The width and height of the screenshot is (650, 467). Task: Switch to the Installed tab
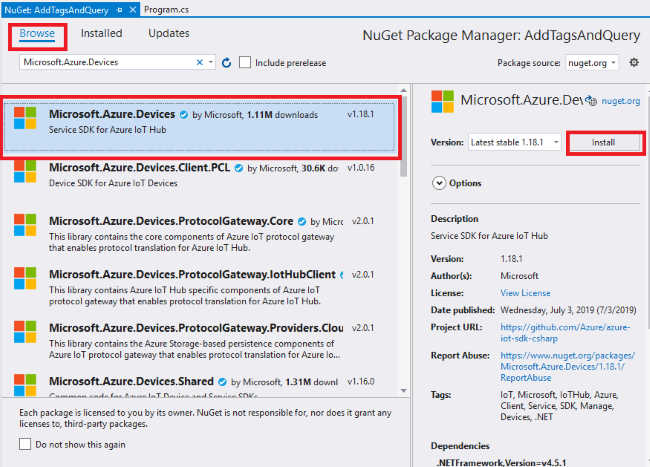pyautogui.click(x=101, y=34)
